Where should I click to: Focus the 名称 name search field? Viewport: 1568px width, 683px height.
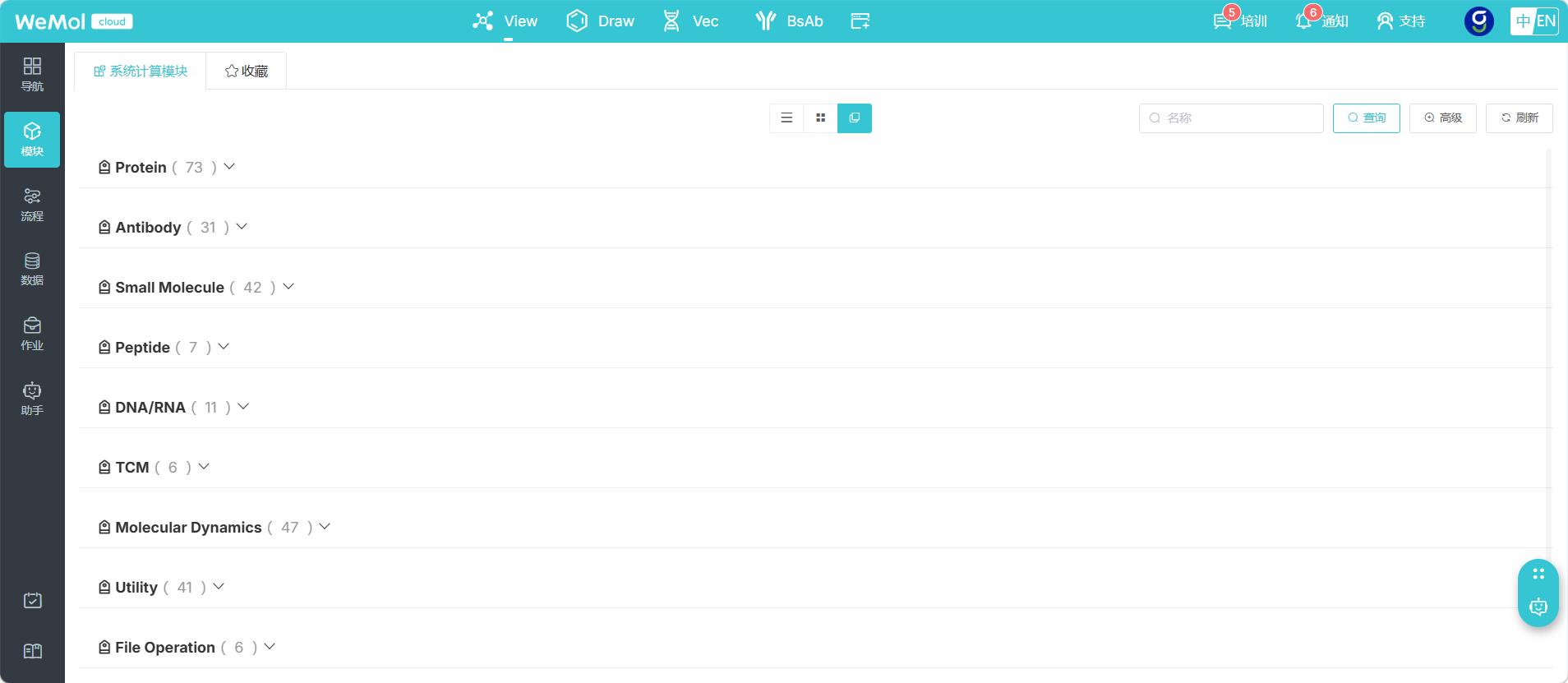click(1231, 118)
